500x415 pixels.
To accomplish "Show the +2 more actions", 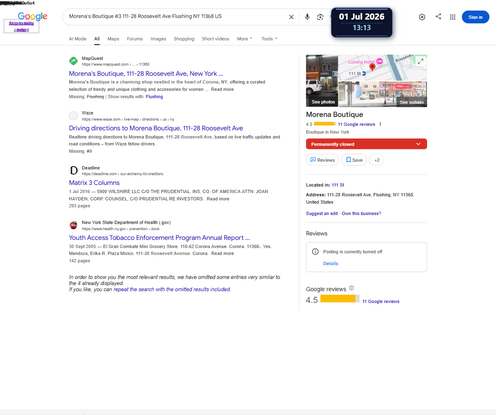I will (x=376, y=160).
